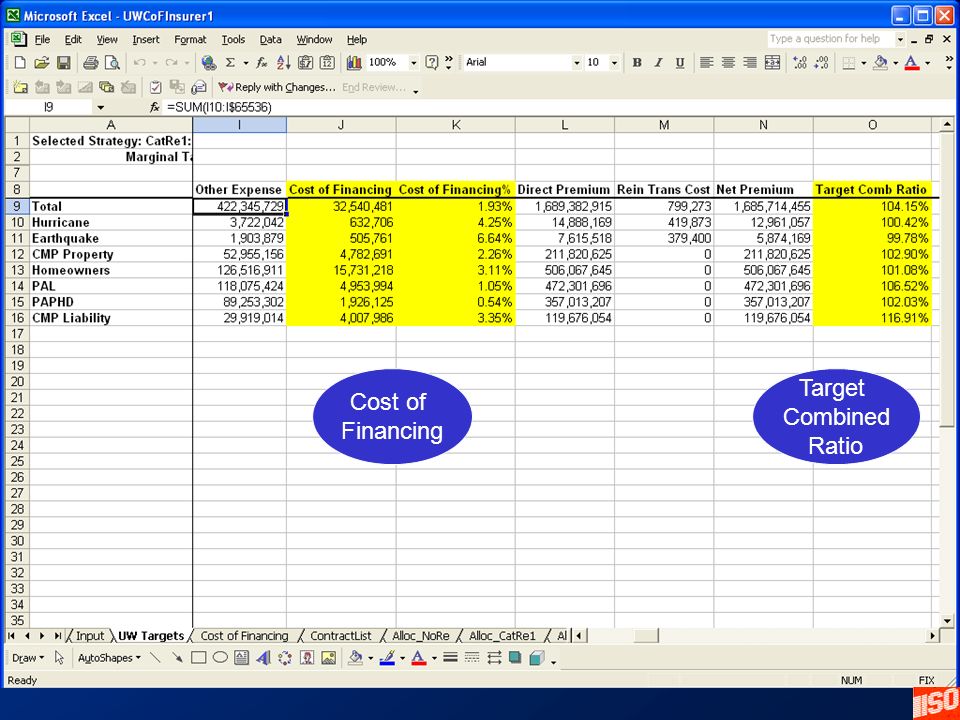Click the Line Color button on Drawing toolbar
The image size is (960, 720).
(x=387, y=658)
